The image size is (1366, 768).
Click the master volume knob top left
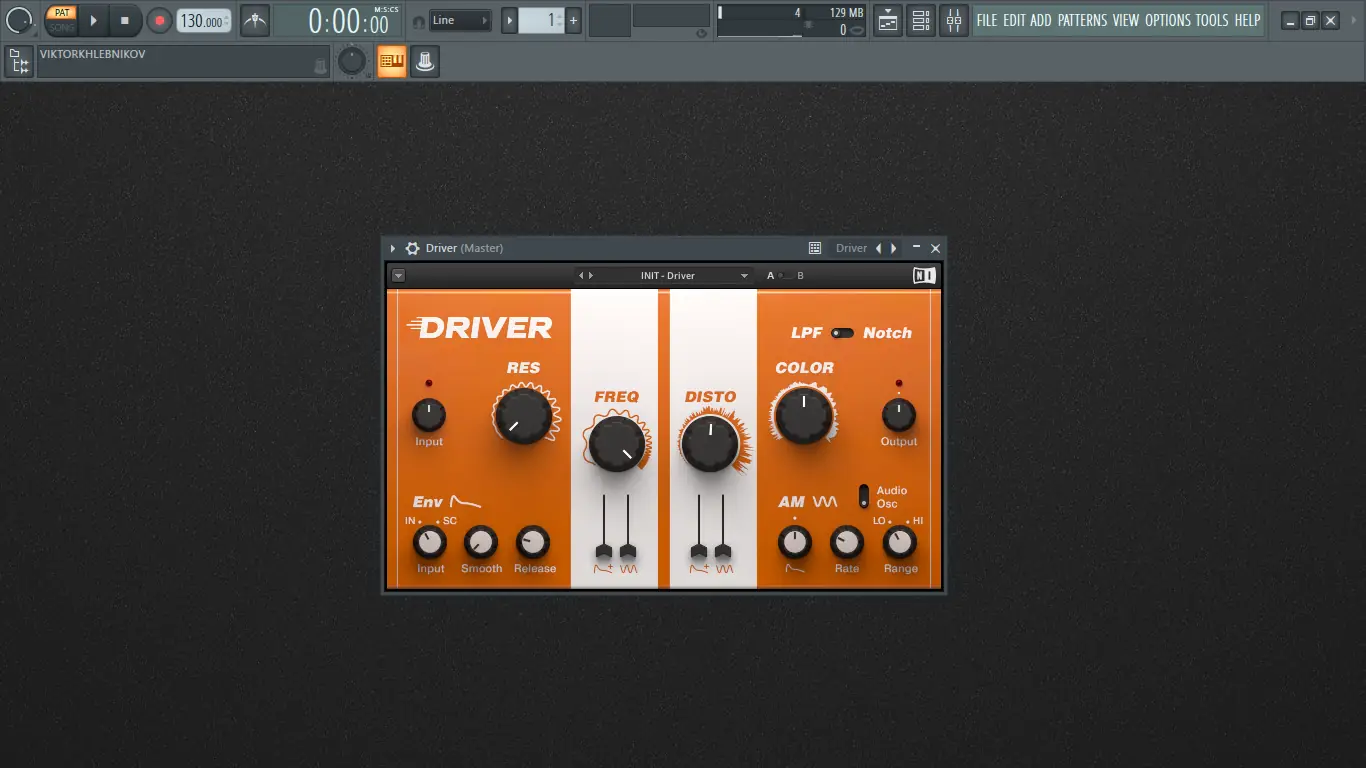19,20
